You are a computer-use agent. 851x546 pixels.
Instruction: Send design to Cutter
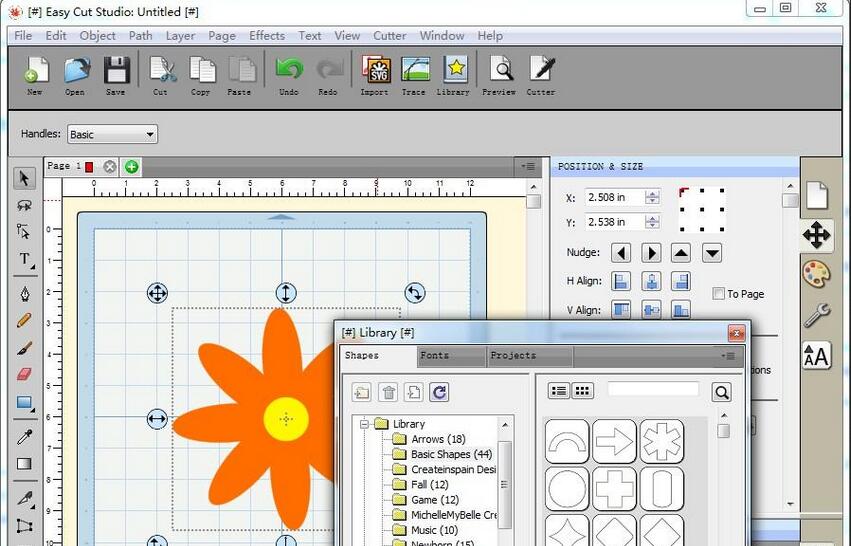click(541, 75)
